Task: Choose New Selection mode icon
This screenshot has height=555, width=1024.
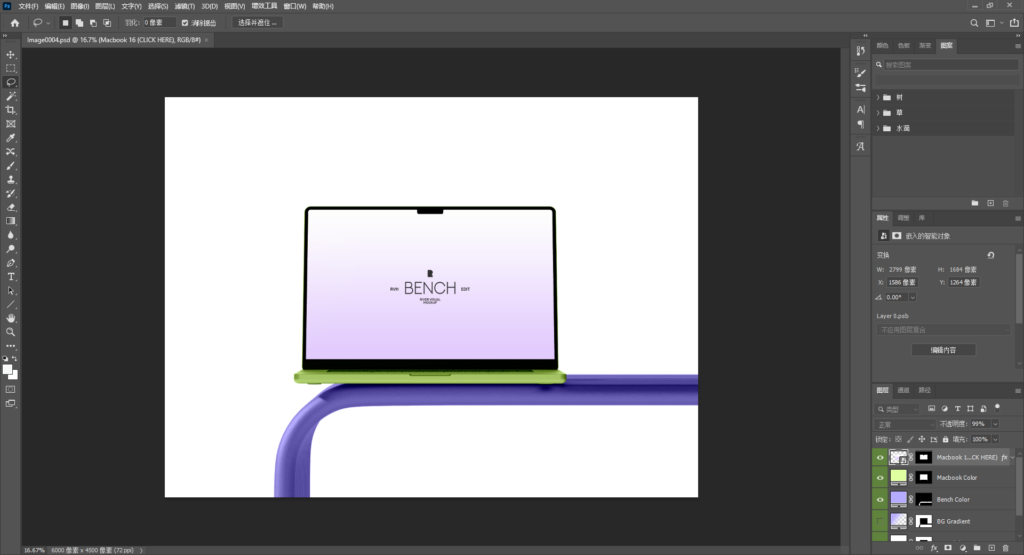Action: [x=65, y=23]
